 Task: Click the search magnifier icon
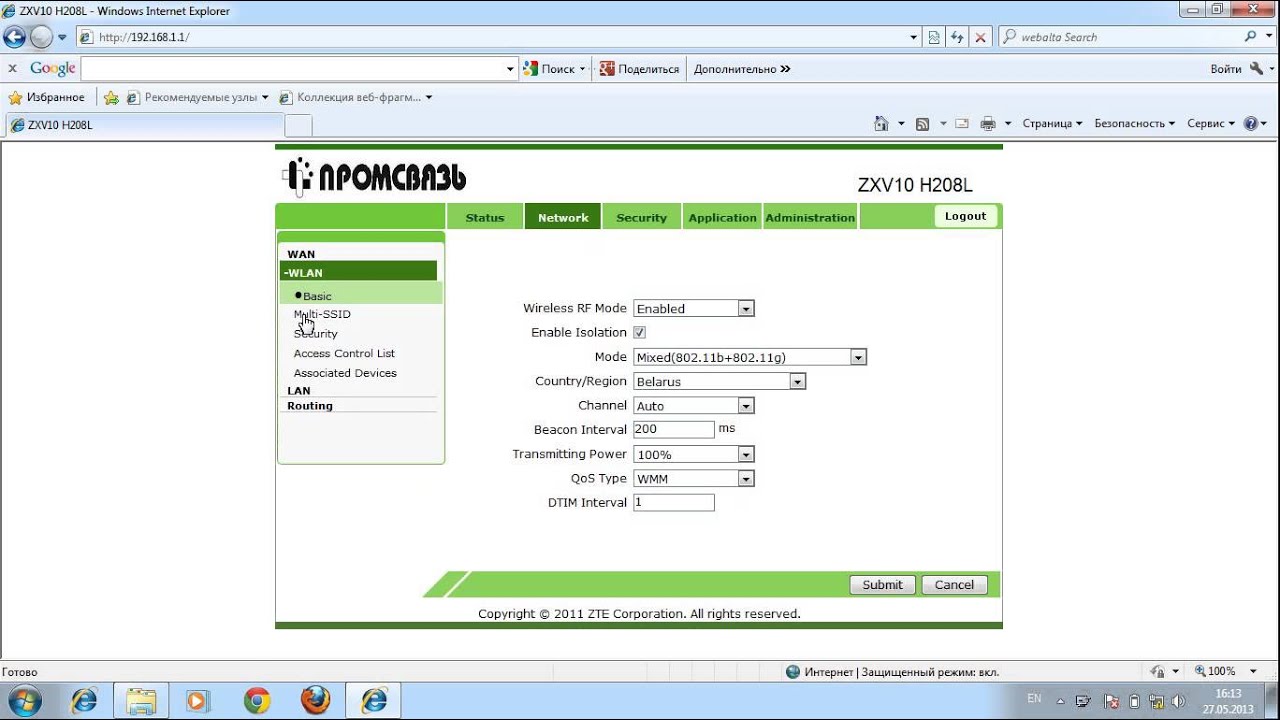[1251, 36]
